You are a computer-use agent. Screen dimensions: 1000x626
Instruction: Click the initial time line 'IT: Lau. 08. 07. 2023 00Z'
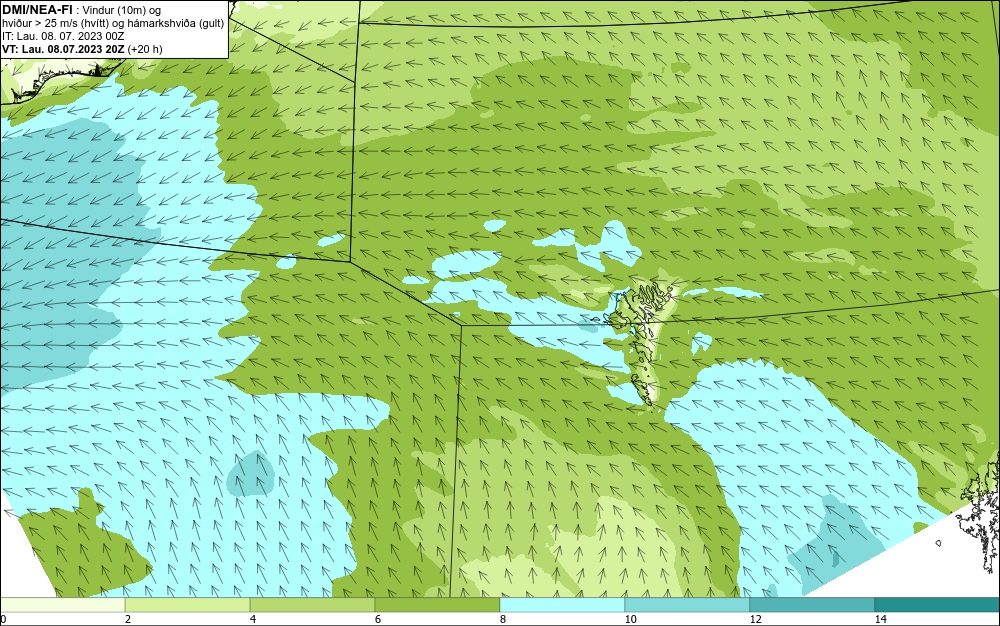63,36
